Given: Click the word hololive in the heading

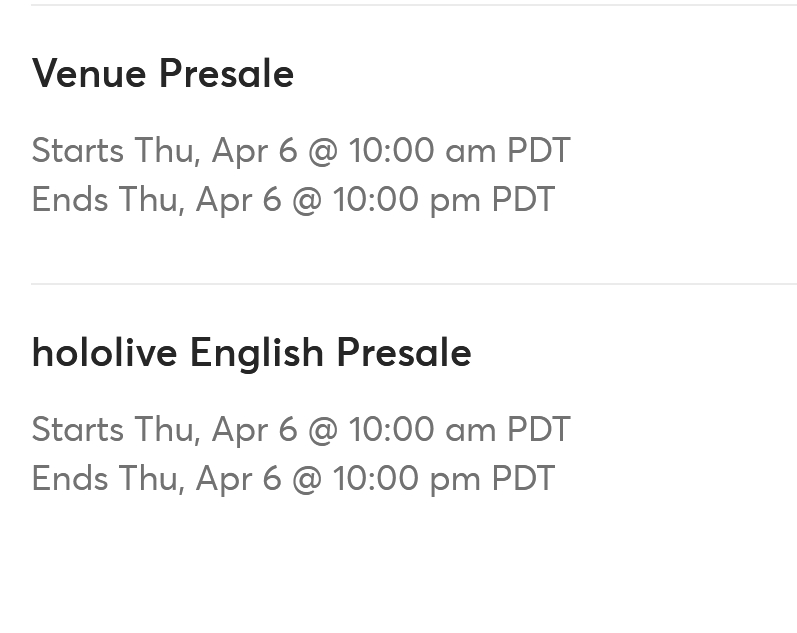Looking at the screenshot, I should 104,353.
